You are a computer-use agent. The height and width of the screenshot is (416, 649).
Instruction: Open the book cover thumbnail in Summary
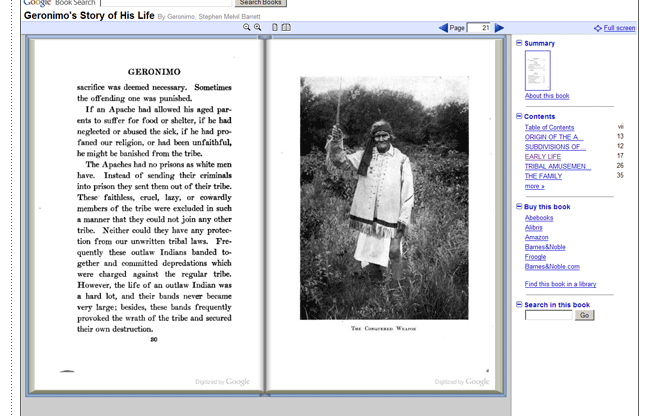tap(537, 70)
